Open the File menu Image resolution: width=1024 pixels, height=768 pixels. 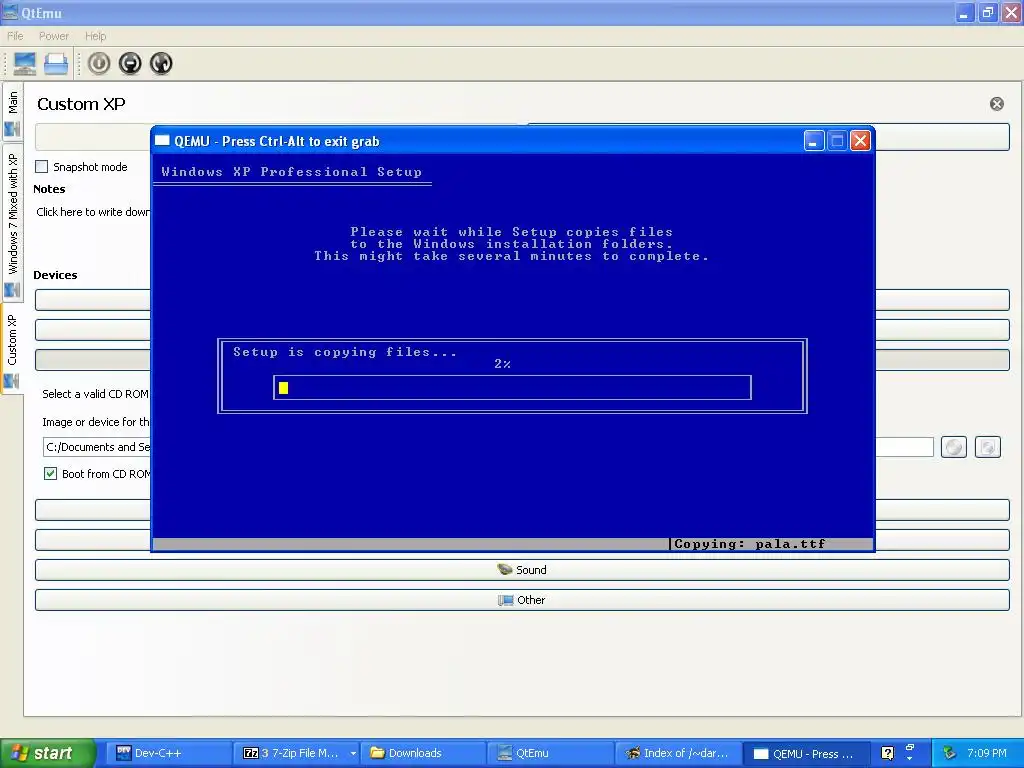(x=15, y=36)
